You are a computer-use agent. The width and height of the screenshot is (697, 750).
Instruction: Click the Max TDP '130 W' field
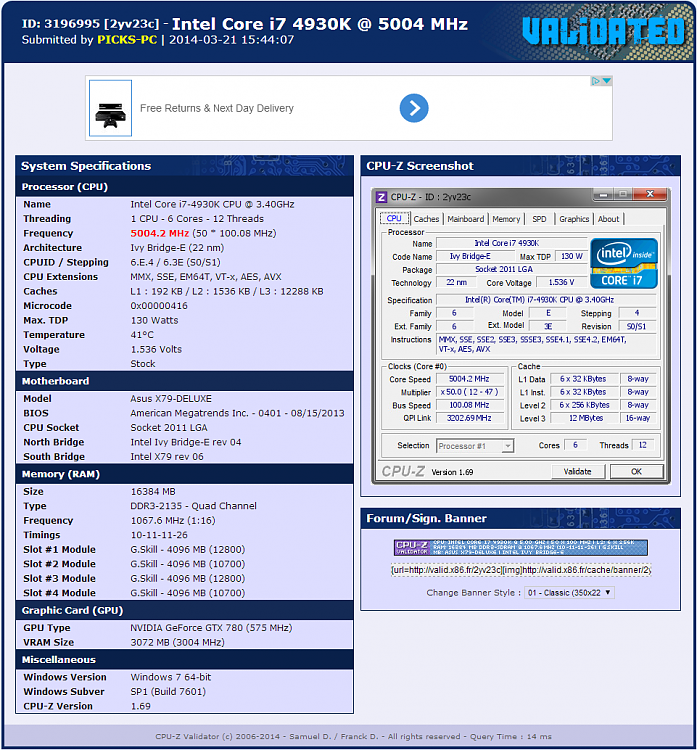point(572,256)
